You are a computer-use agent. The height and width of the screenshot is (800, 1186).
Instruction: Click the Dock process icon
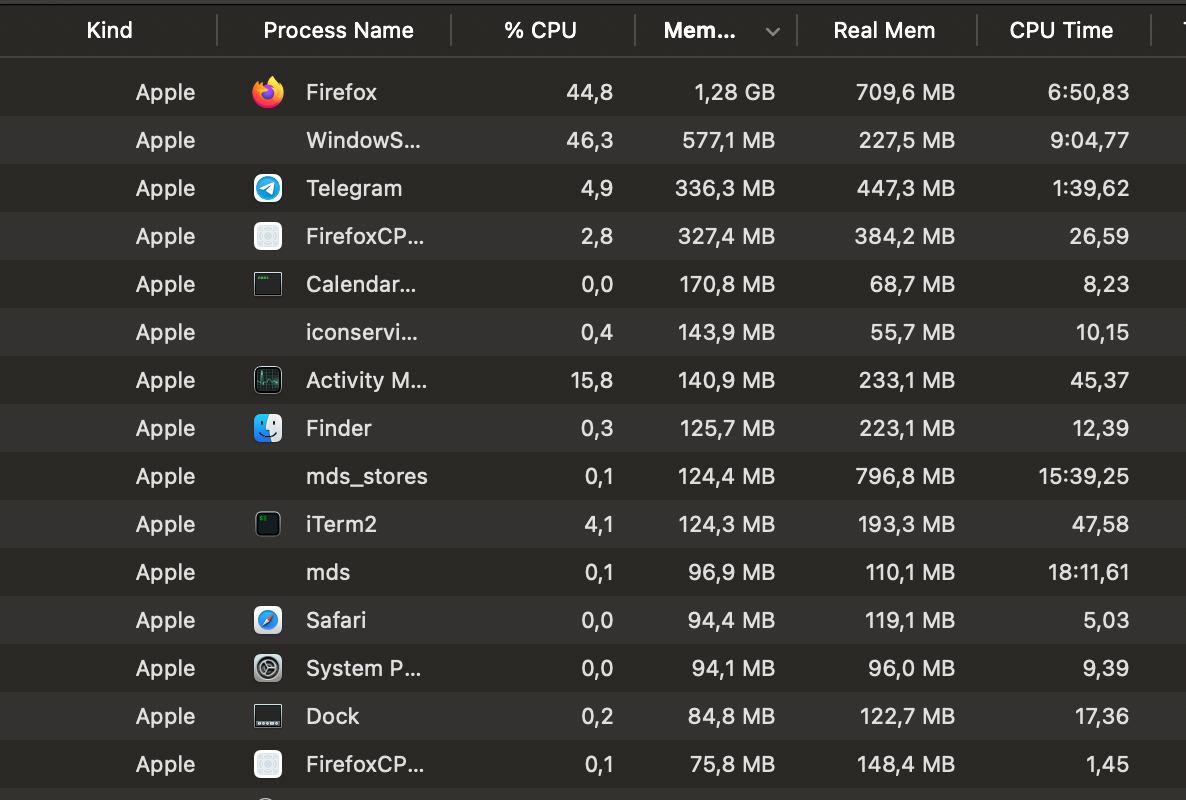click(x=268, y=716)
